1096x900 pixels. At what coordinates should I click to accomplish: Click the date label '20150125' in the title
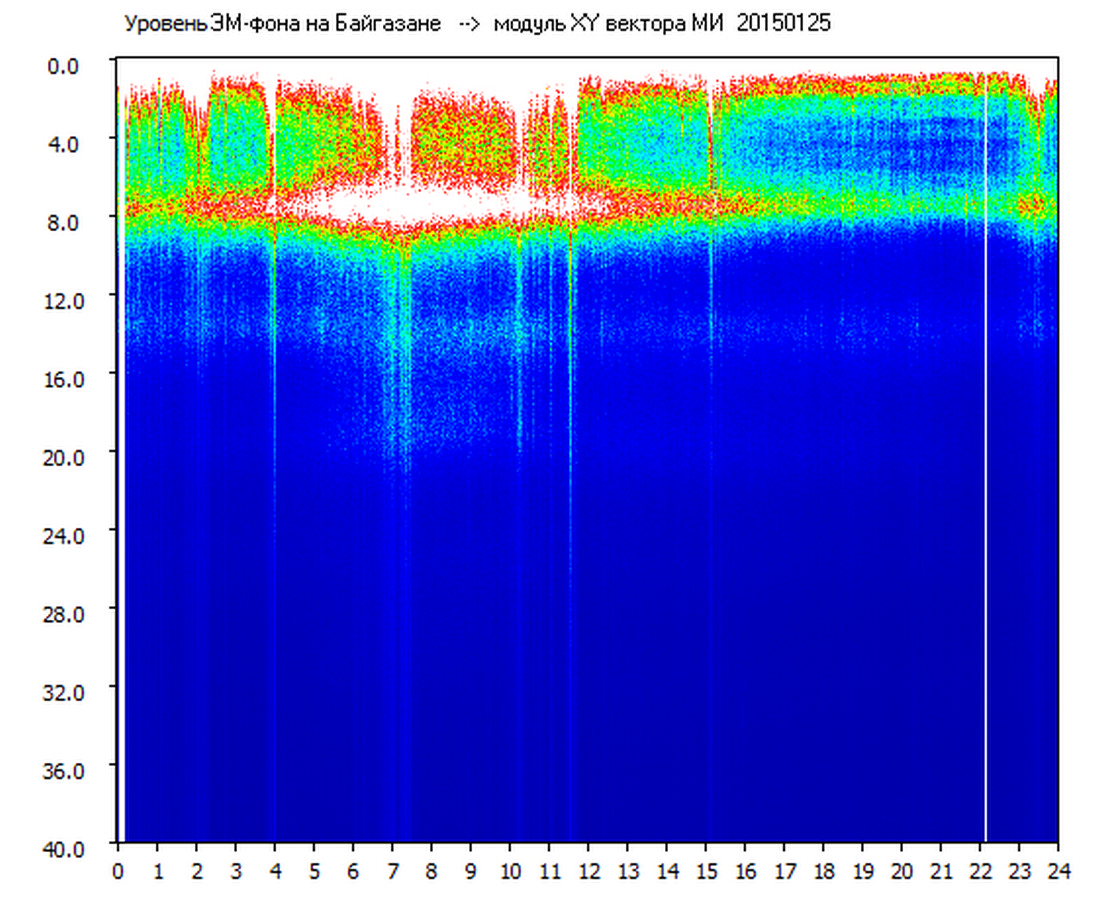[x=784, y=23]
